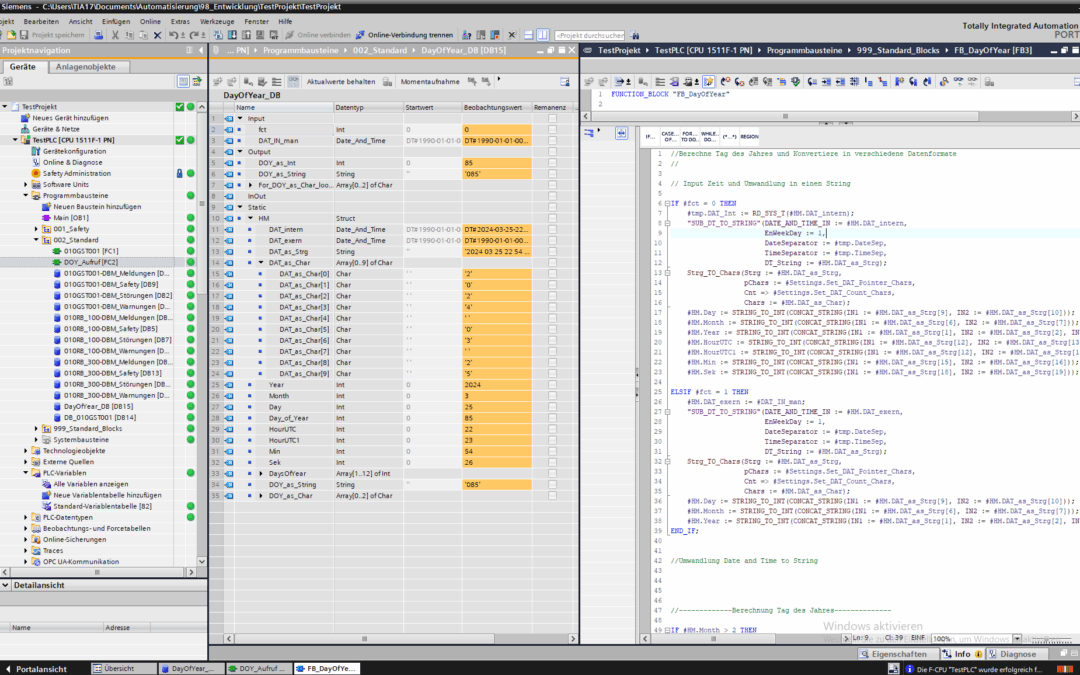The image size is (1080, 675).
Task: Open the Bearbeiten menu
Action: pyautogui.click(x=41, y=21)
